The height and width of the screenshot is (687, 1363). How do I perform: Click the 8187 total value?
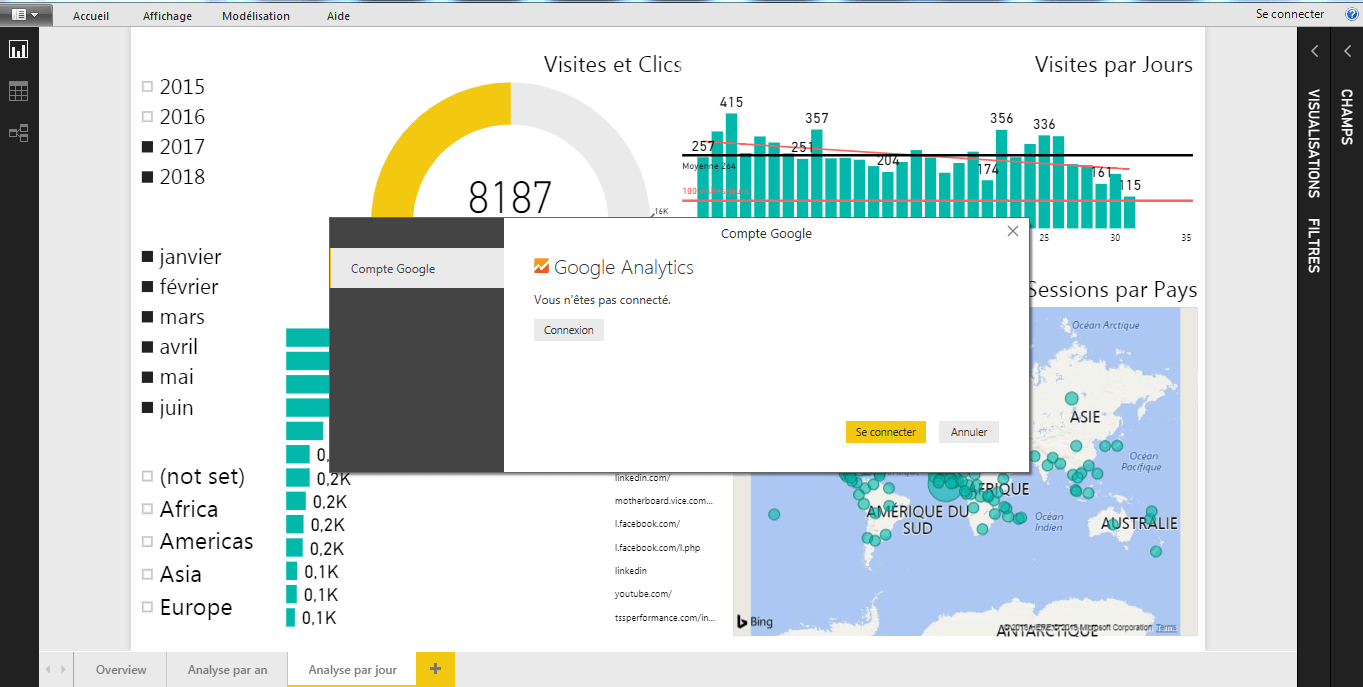pyautogui.click(x=510, y=197)
